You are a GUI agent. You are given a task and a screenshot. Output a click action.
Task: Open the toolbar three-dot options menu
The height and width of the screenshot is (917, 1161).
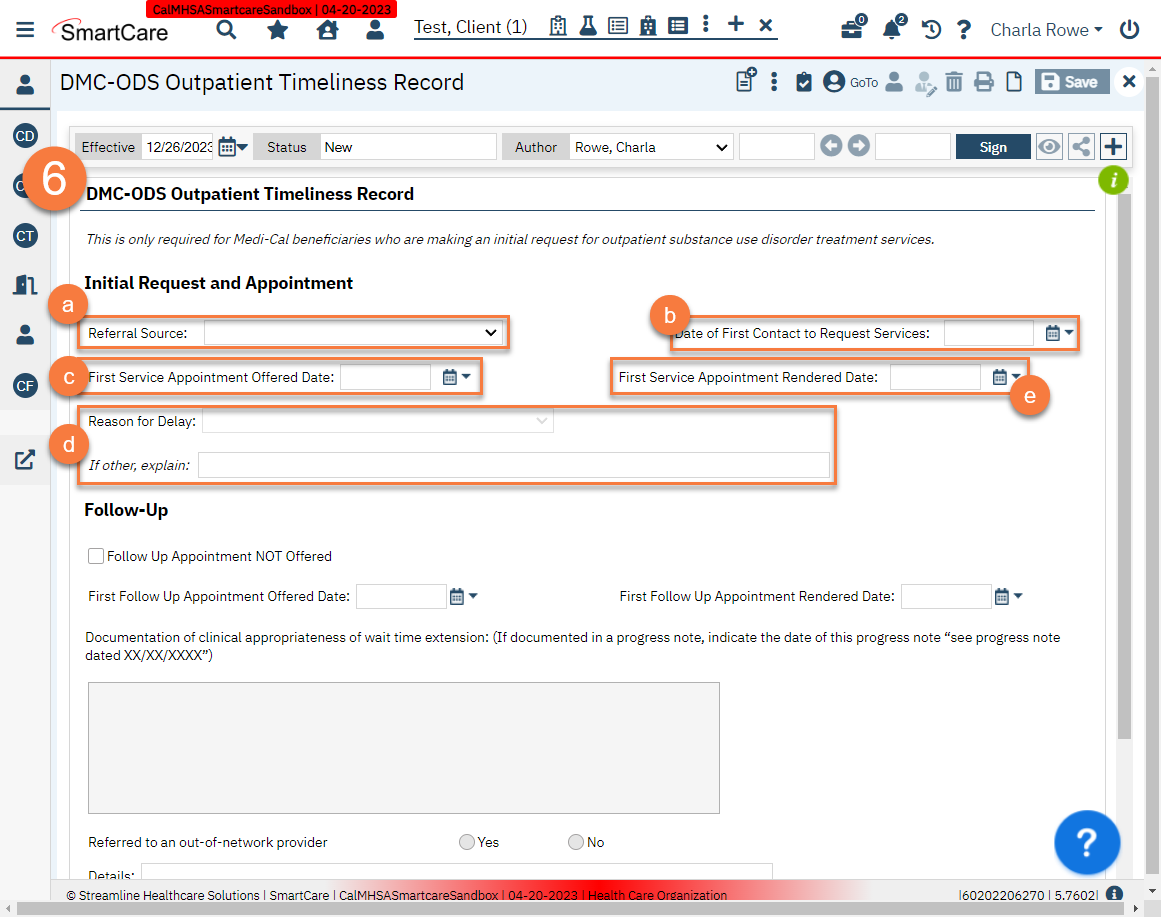774,81
